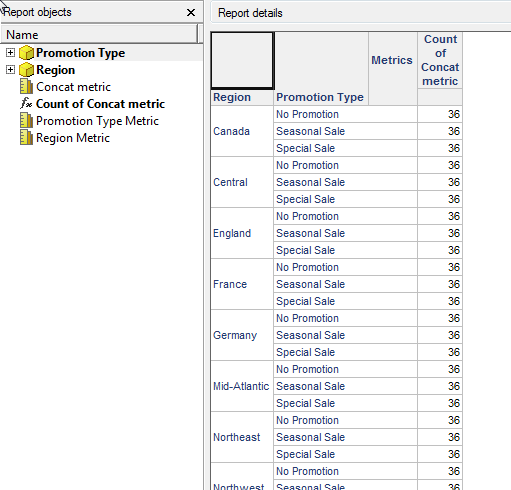Image resolution: width=511 pixels, height=490 pixels.
Task: Click Seasonal Sale under France
Action: 345,284
